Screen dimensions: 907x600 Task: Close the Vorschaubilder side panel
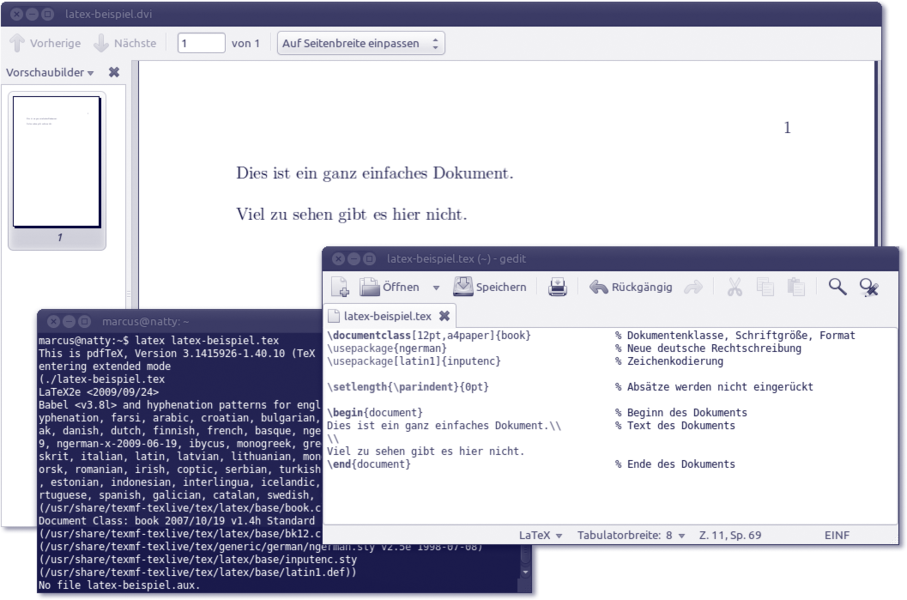tap(114, 72)
